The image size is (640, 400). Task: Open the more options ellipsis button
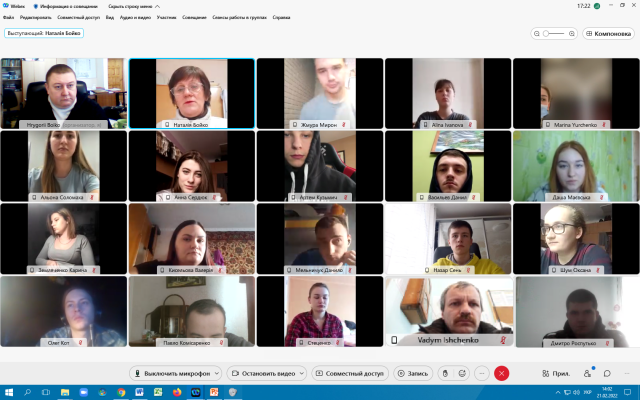(482, 373)
